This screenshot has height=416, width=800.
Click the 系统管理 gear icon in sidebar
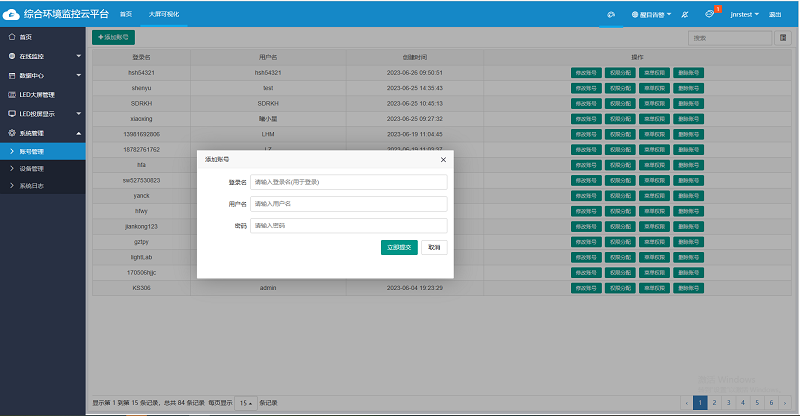point(11,132)
